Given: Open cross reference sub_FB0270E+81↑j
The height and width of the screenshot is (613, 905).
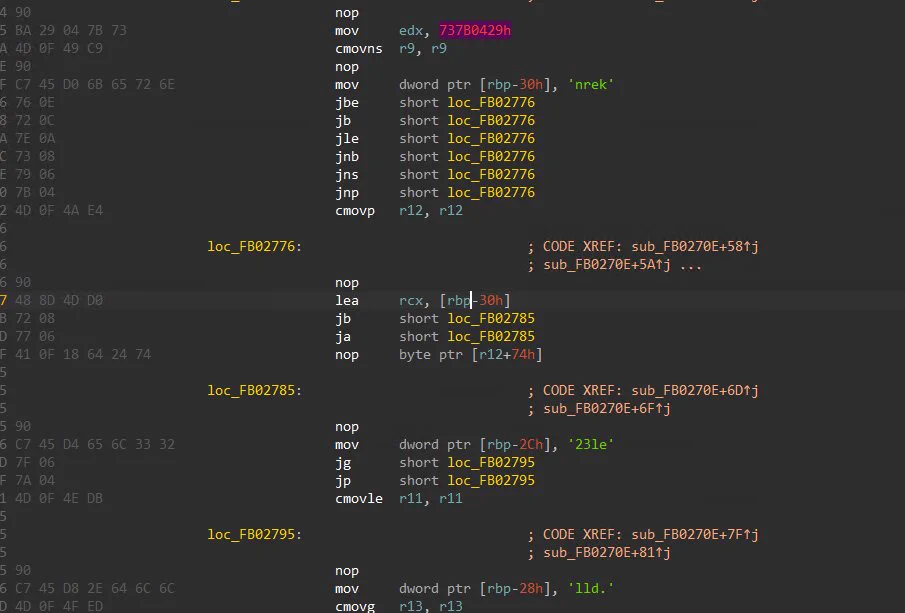Looking at the screenshot, I should coord(607,553).
